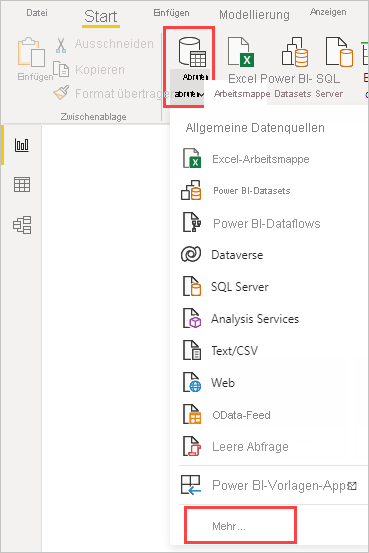Click the Dataverse swirl icon
This screenshot has width=369, height=553.
click(x=191, y=254)
